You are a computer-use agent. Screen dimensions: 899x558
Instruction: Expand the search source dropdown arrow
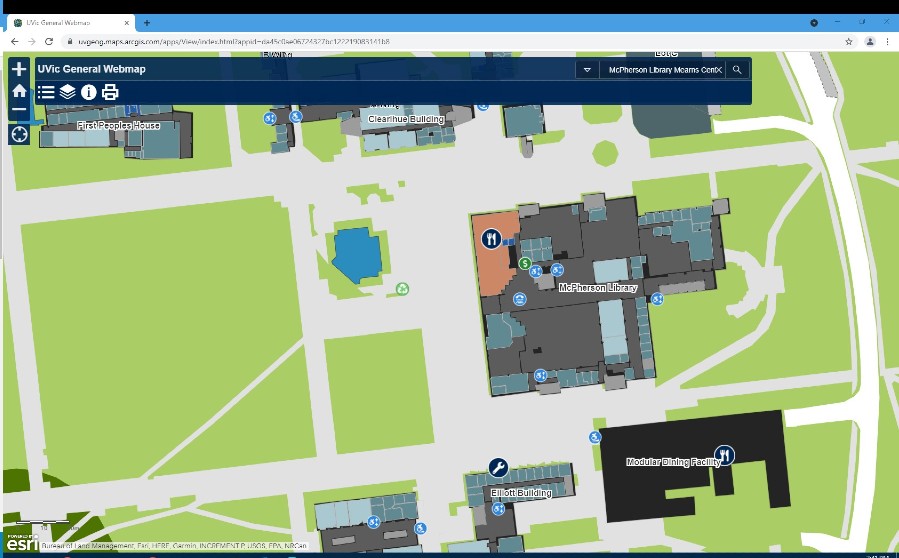click(x=587, y=70)
